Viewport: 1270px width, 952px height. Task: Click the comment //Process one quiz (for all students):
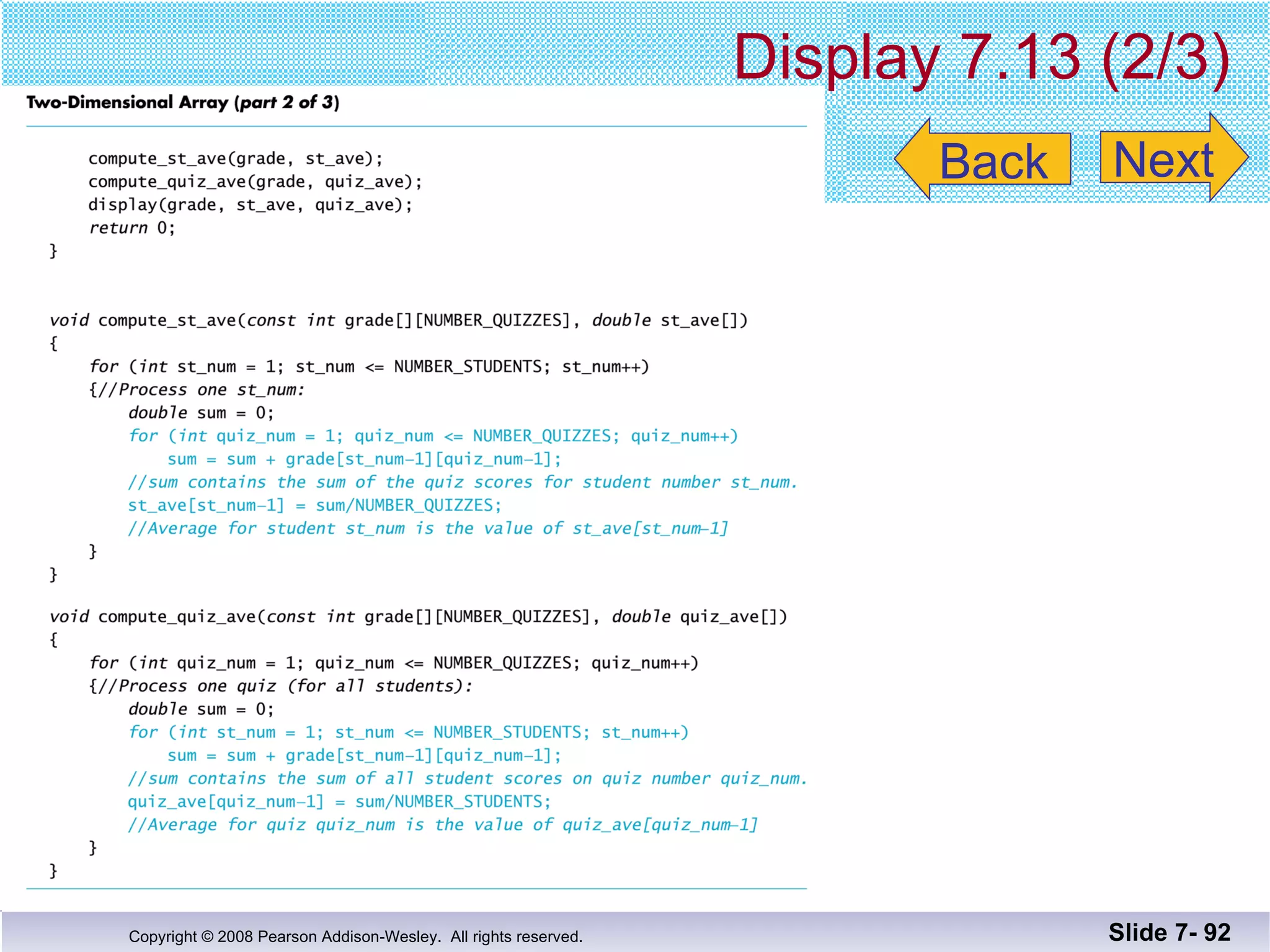[x=281, y=686]
